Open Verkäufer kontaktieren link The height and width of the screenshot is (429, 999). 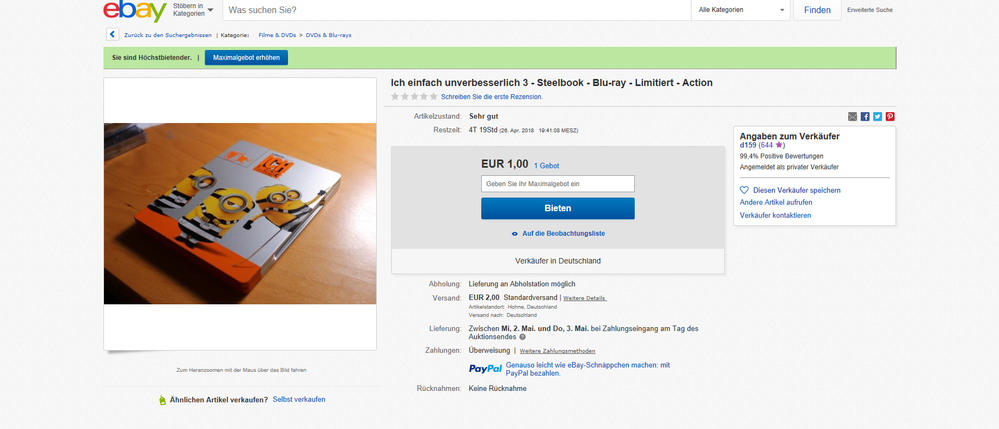(x=775, y=215)
